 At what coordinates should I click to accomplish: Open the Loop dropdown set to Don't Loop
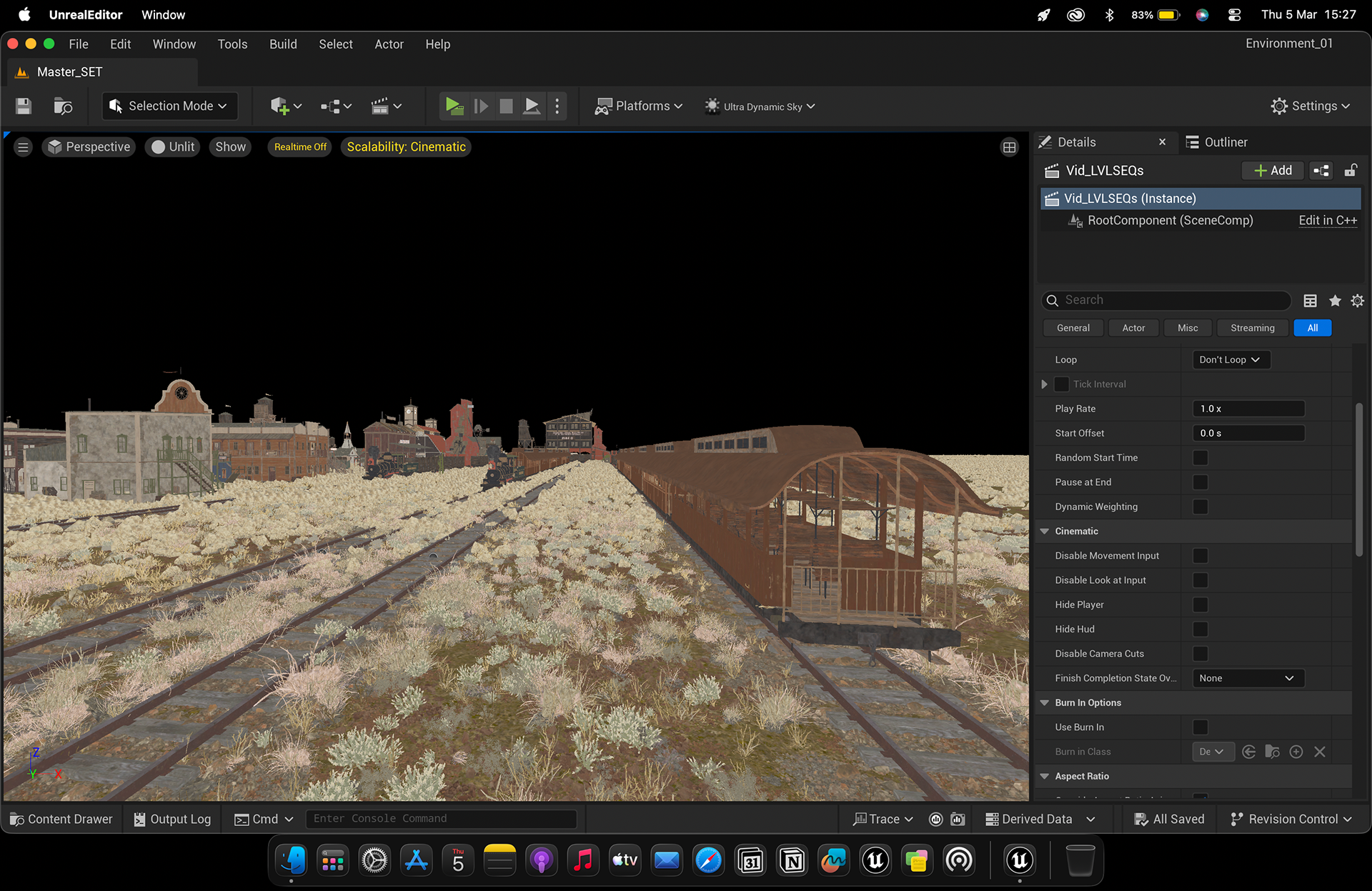click(1231, 360)
